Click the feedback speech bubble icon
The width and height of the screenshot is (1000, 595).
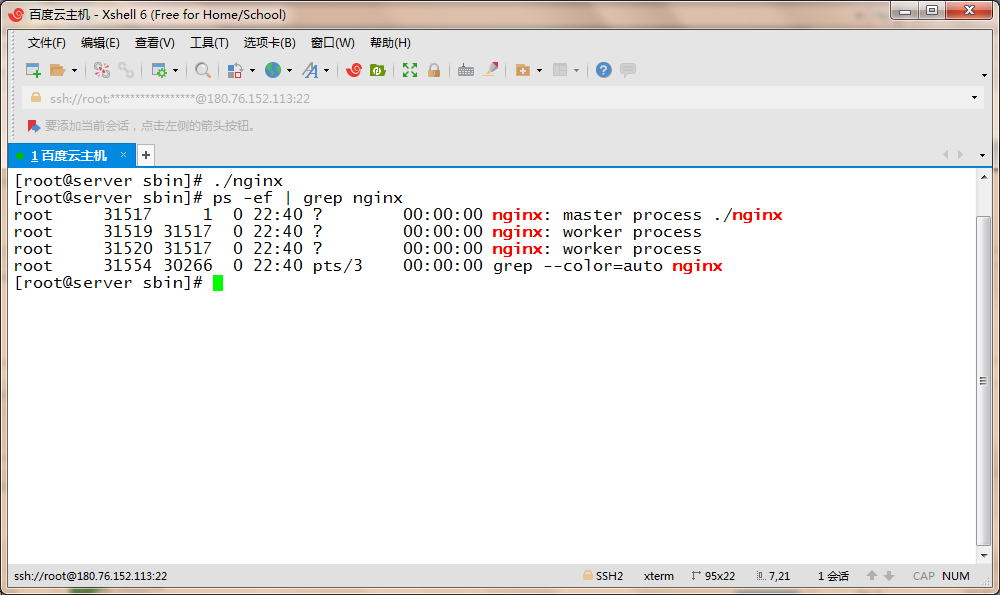coord(628,70)
